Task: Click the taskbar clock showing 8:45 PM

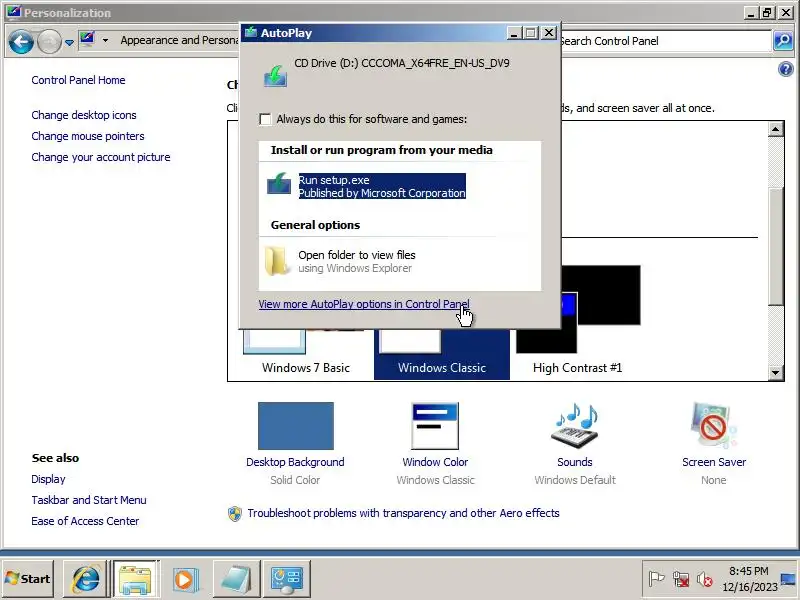Action: [x=748, y=579]
